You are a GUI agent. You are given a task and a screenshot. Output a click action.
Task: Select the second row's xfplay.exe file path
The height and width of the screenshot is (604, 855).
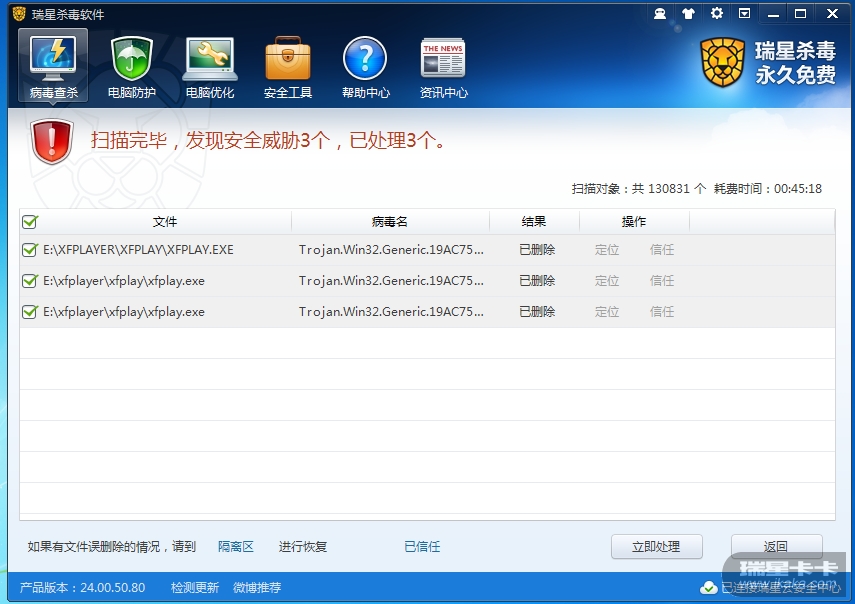click(x=124, y=281)
